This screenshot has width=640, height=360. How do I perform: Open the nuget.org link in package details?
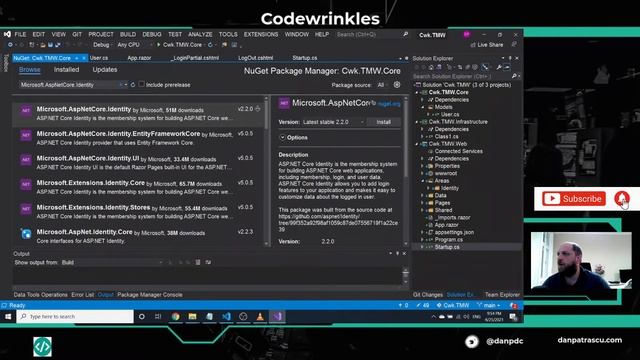pos(389,104)
